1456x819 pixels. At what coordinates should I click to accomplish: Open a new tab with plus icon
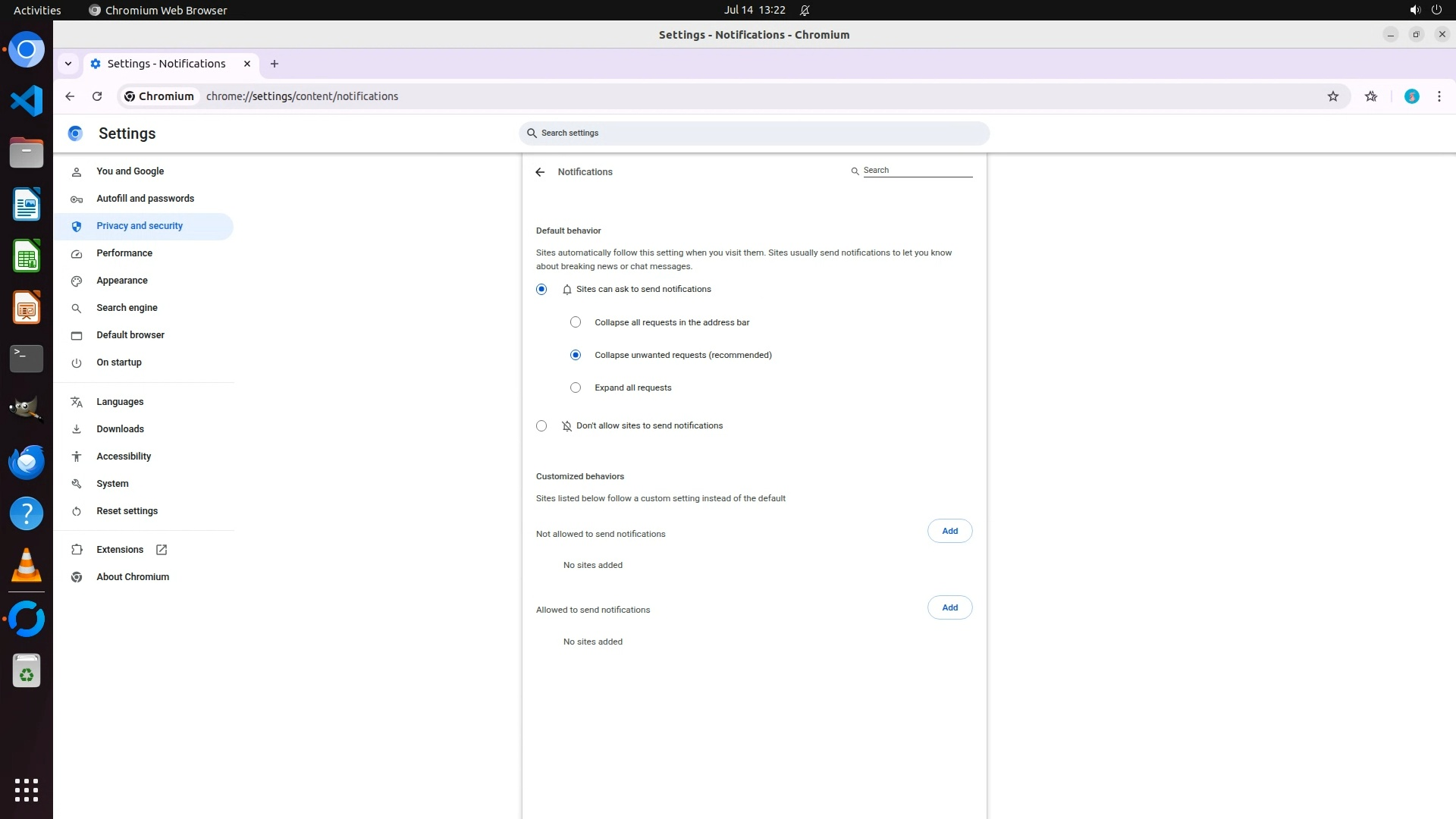pos(275,64)
